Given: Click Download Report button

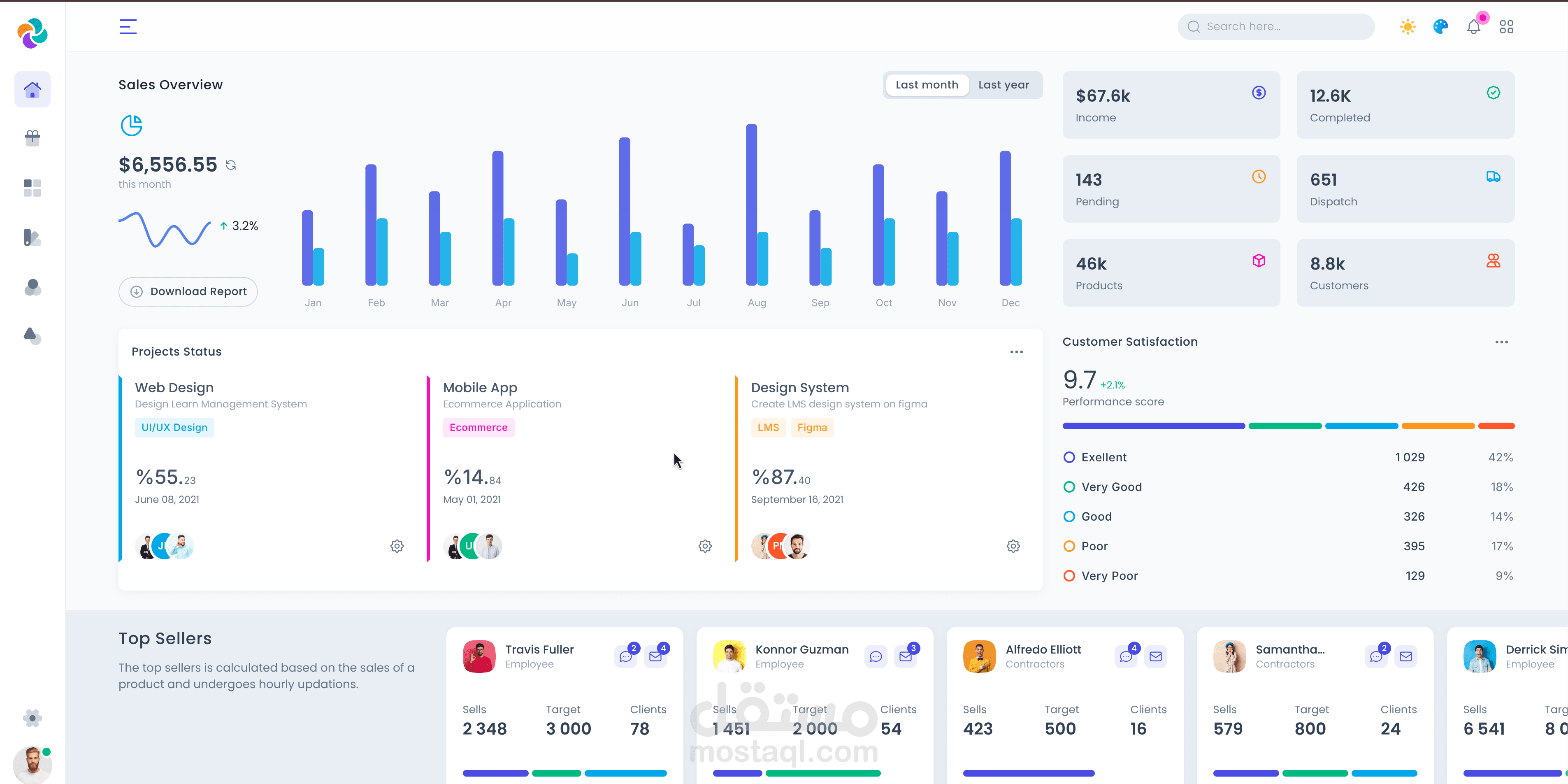Looking at the screenshot, I should tap(188, 291).
